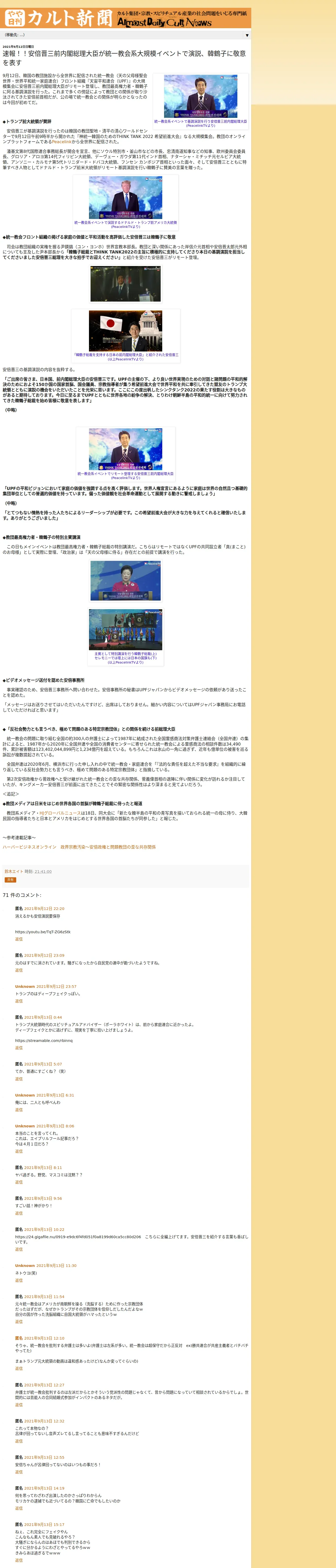Open the comment timestamp 2021年9月13日 0:44
The image size is (336, 1568).
(x=43, y=1017)
